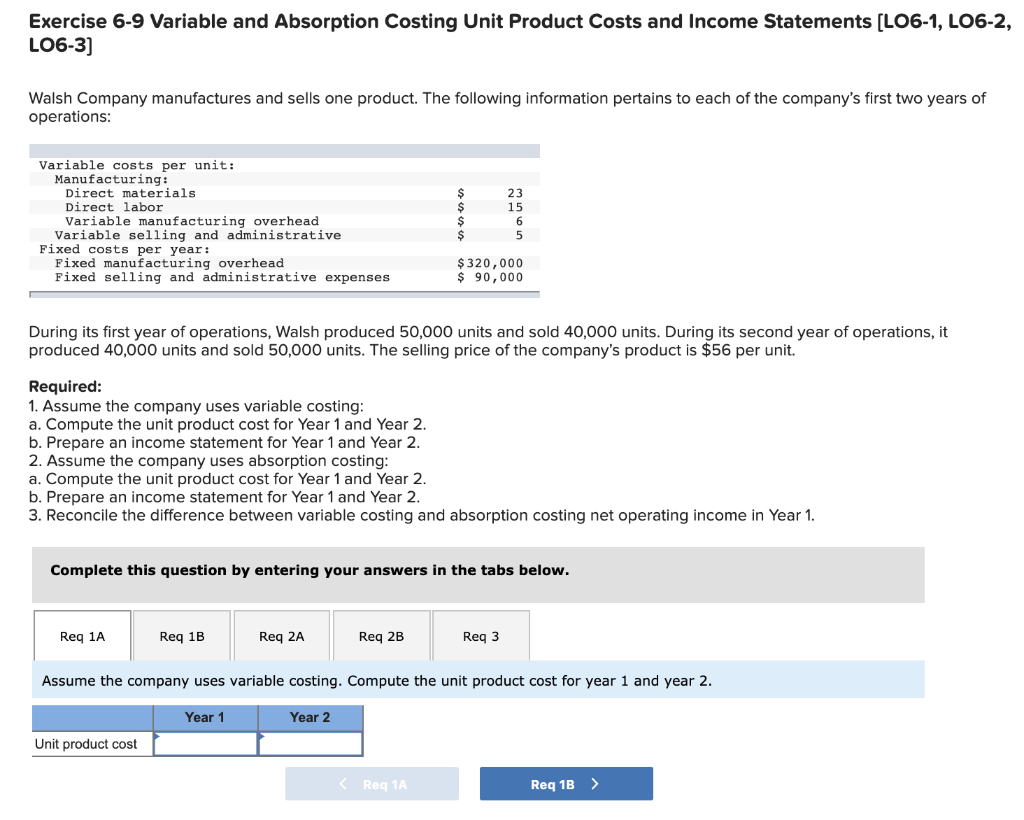Image resolution: width=1024 pixels, height=820 pixels.
Task: Click the Fixed manufacturing overhead table row
Action: click(200, 263)
